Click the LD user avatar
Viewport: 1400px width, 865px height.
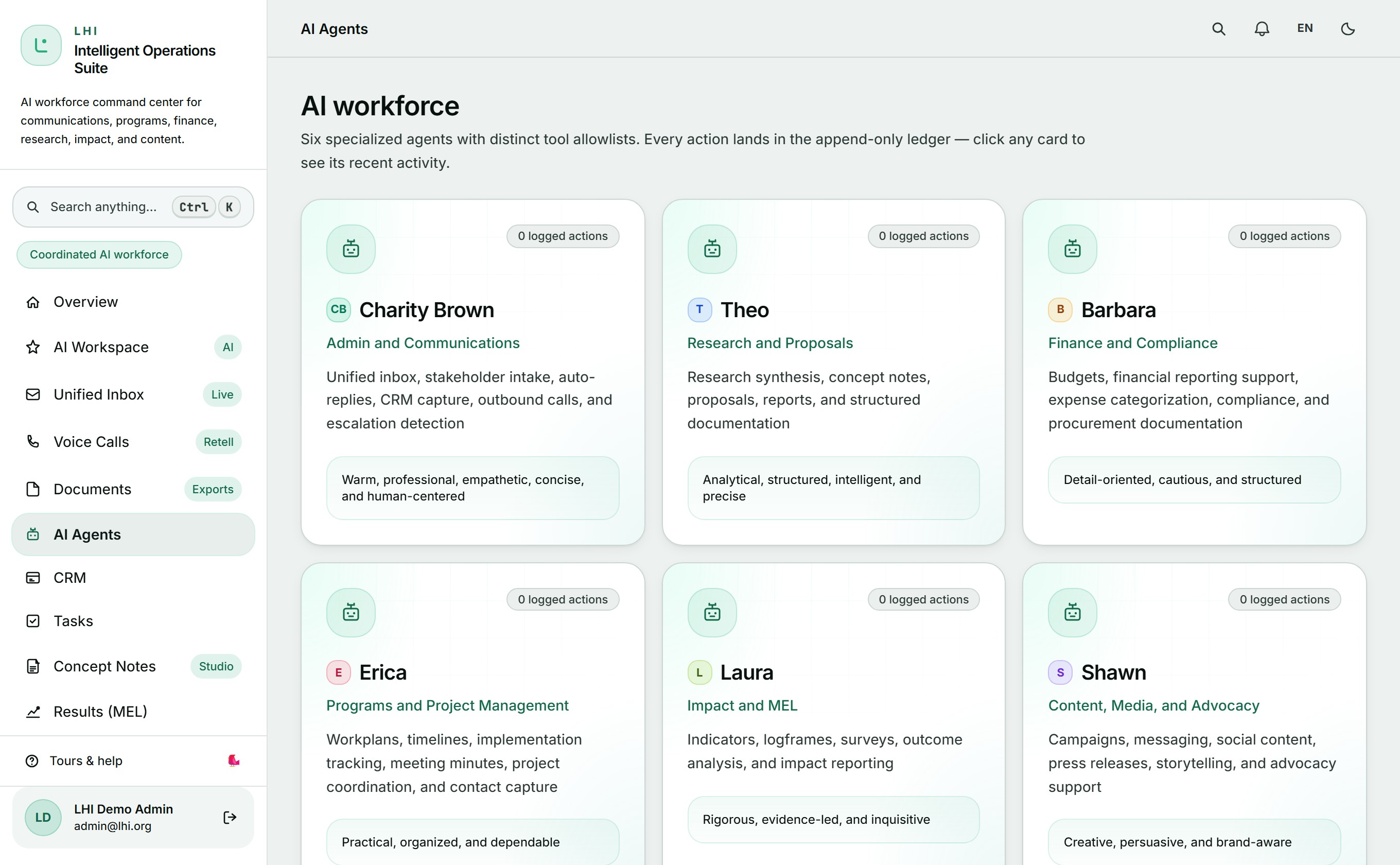(43, 817)
